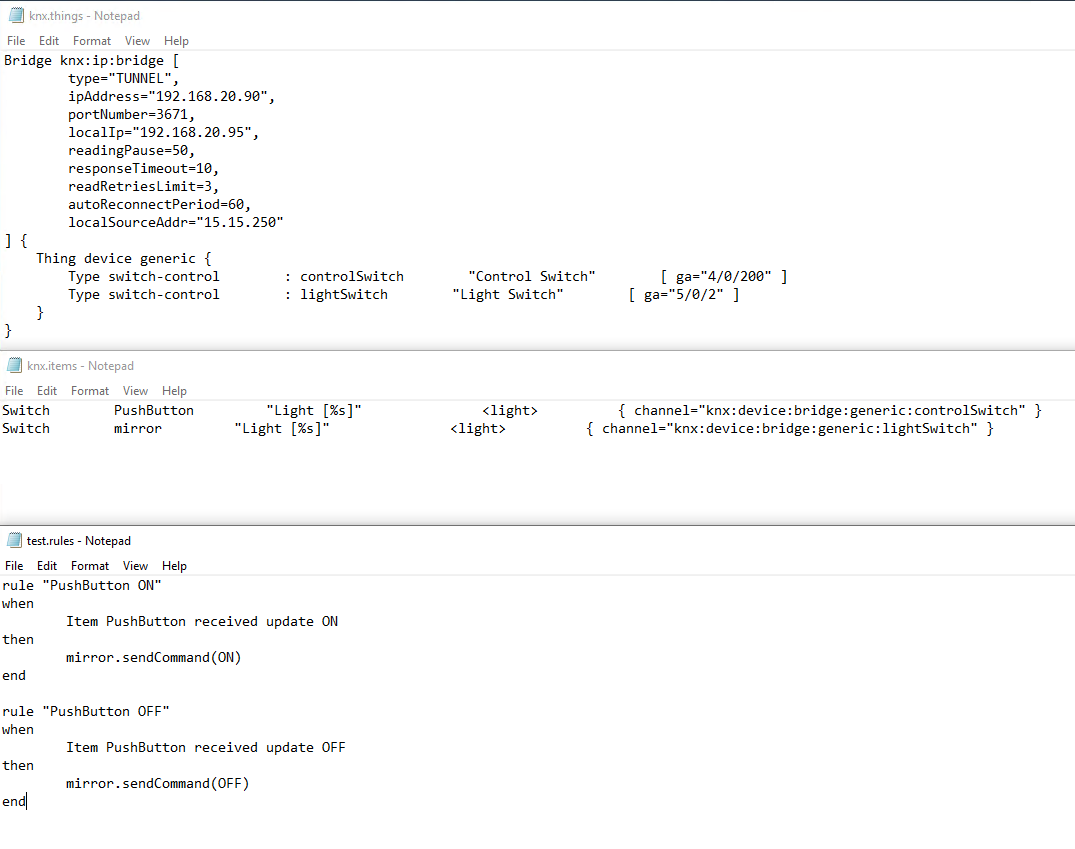Image resolution: width=1075 pixels, height=849 pixels.
Task: Open the Edit menu in knx.things window
Action: point(48,40)
